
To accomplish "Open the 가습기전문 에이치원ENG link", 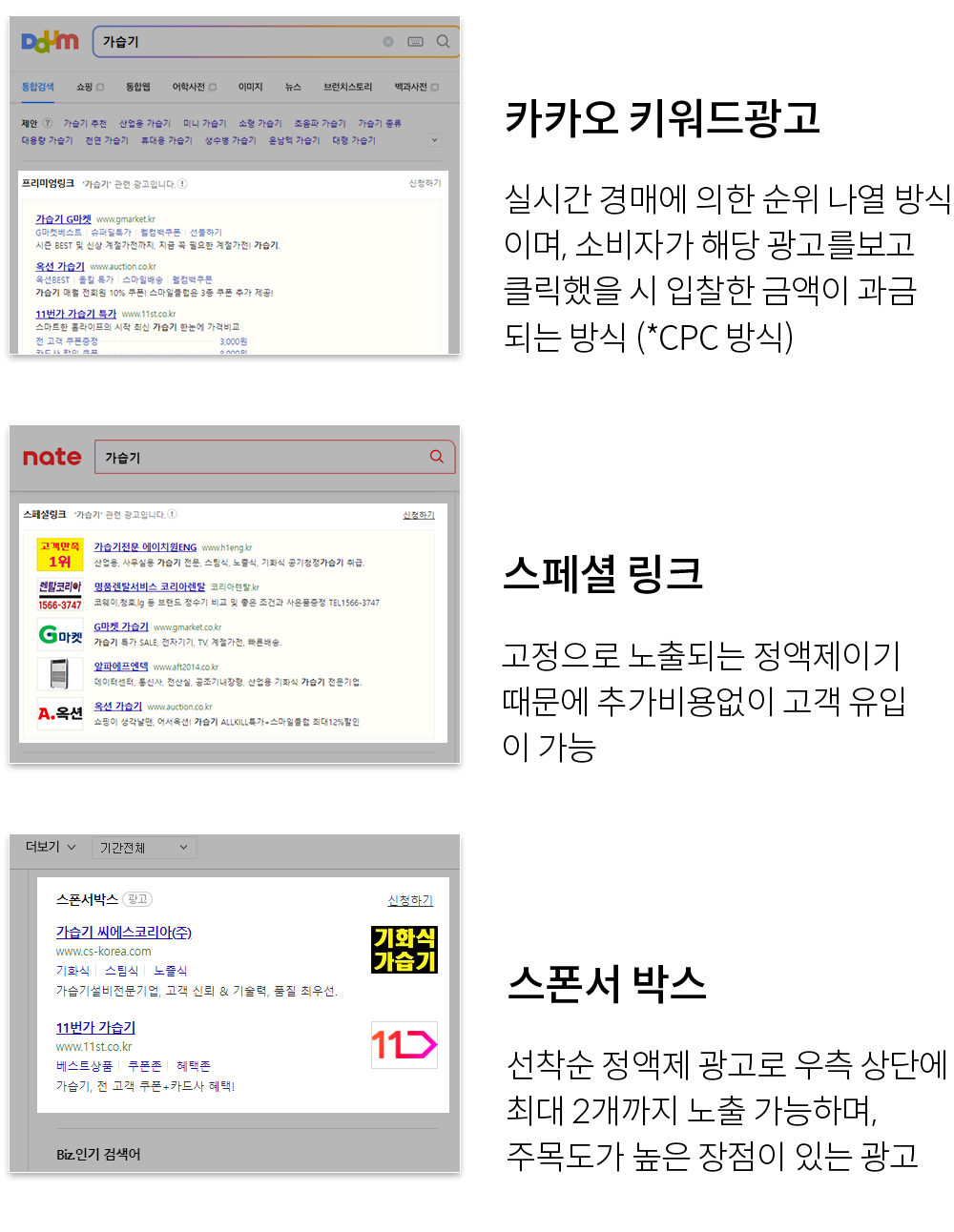I will [145, 547].
